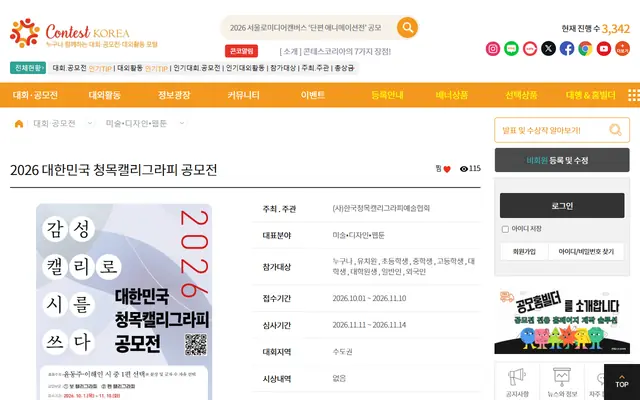
Task: Open the 인기대외활동 link
Action: [x=245, y=68]
